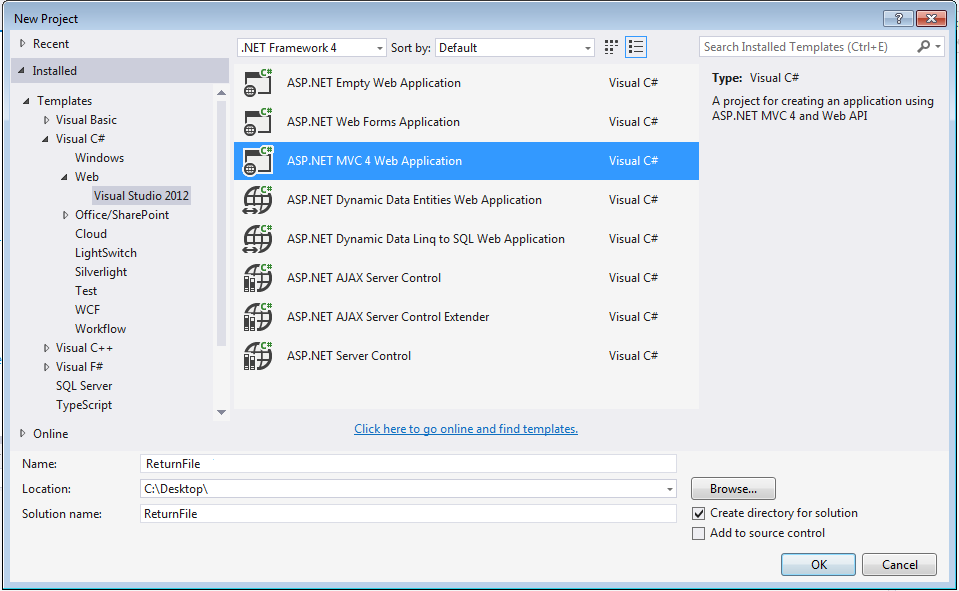This screenshot has width=959, height=591.
Task: Click the project Name input field
Action: pyautogui.click(x=408, y=464)
